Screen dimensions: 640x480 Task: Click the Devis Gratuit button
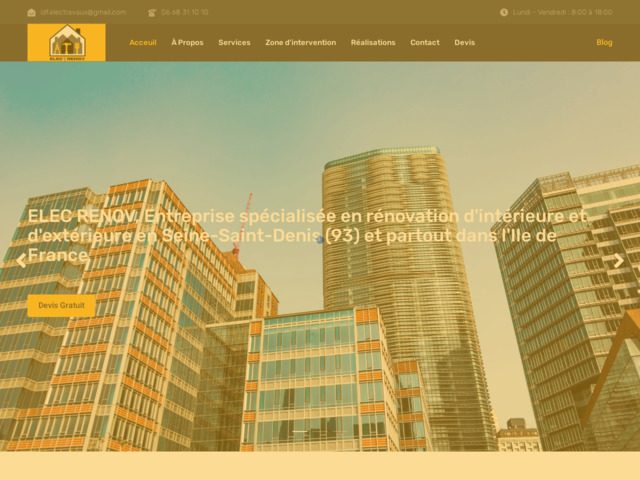[x=62, y=305]
